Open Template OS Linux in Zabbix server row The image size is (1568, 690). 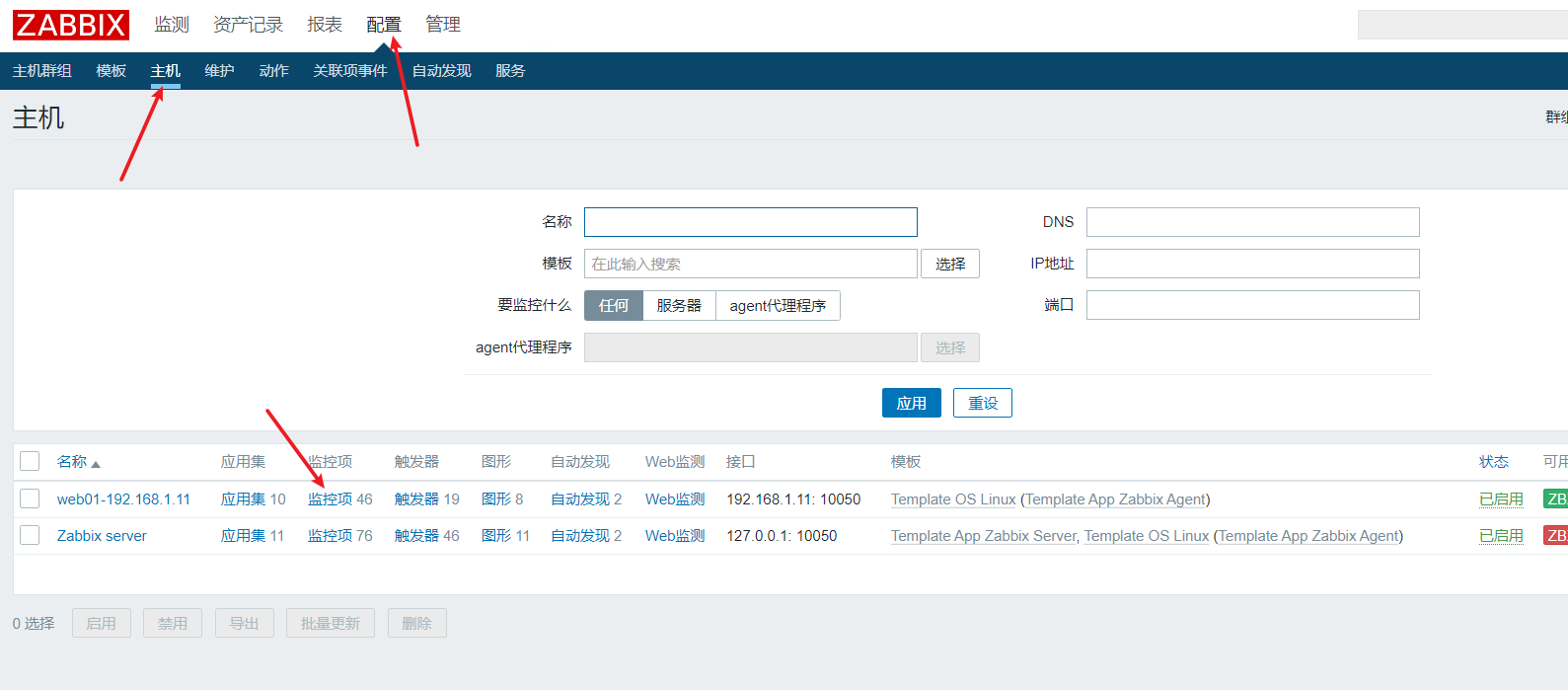click(1147, 536)
